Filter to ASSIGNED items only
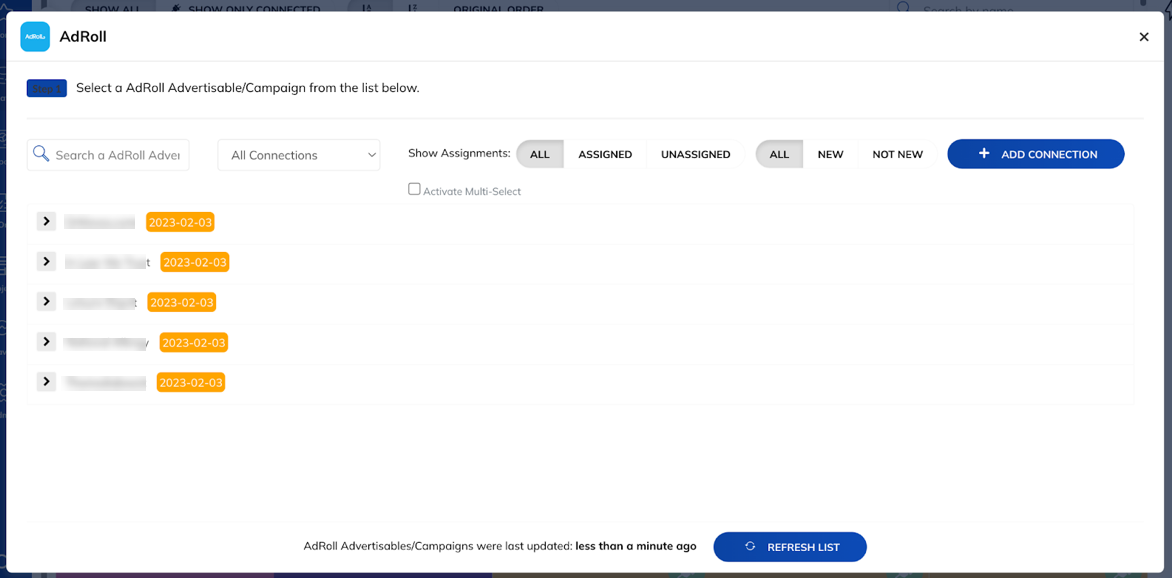The width and height of the screenshot is (1172, 578). coord(605,154)
